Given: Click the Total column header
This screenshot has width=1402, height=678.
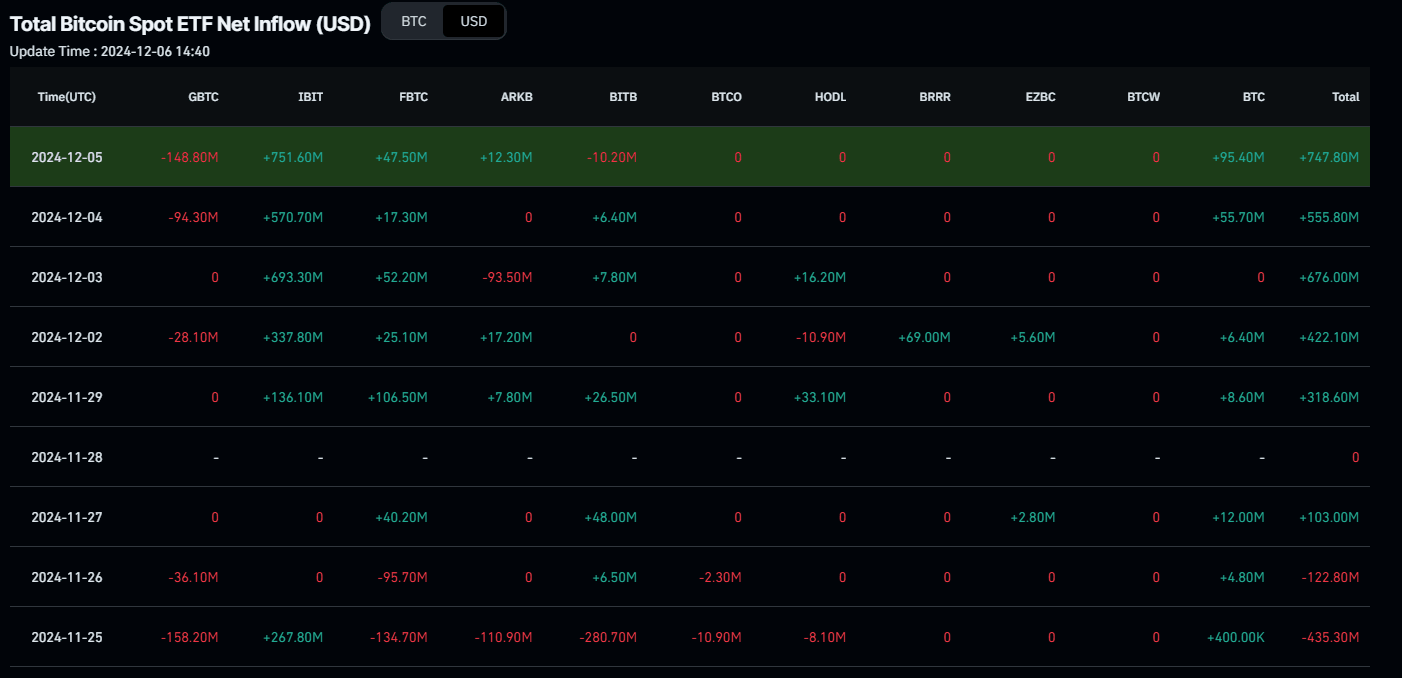Looking at the screenshot, I should 1345,97.
